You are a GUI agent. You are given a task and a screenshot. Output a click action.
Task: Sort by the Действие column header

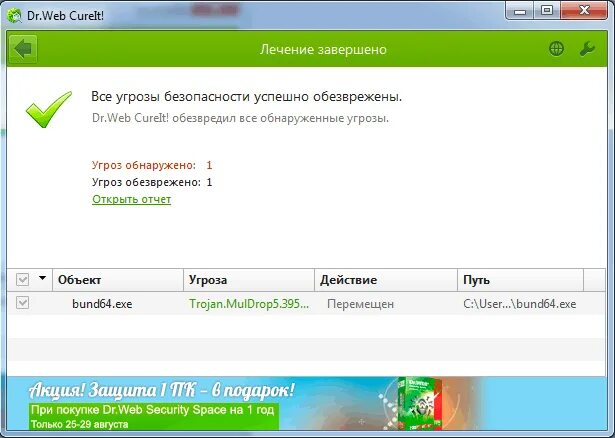386,280
